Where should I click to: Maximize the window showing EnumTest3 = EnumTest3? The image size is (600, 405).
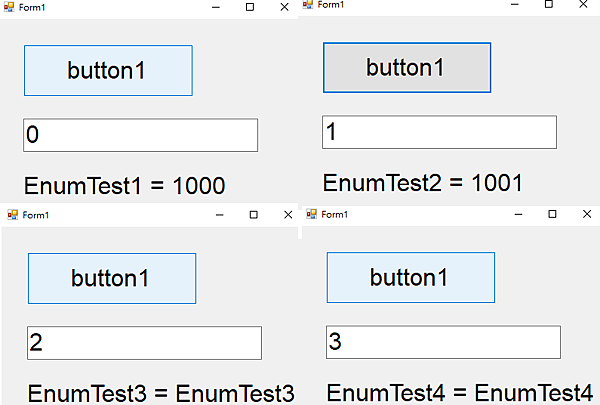(254, 215)
